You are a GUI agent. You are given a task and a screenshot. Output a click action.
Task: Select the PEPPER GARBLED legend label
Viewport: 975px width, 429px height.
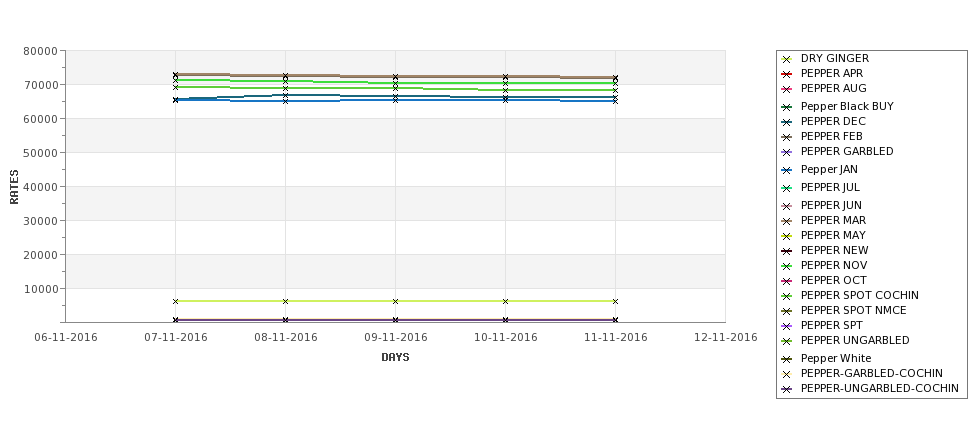(x=847, y=151)
